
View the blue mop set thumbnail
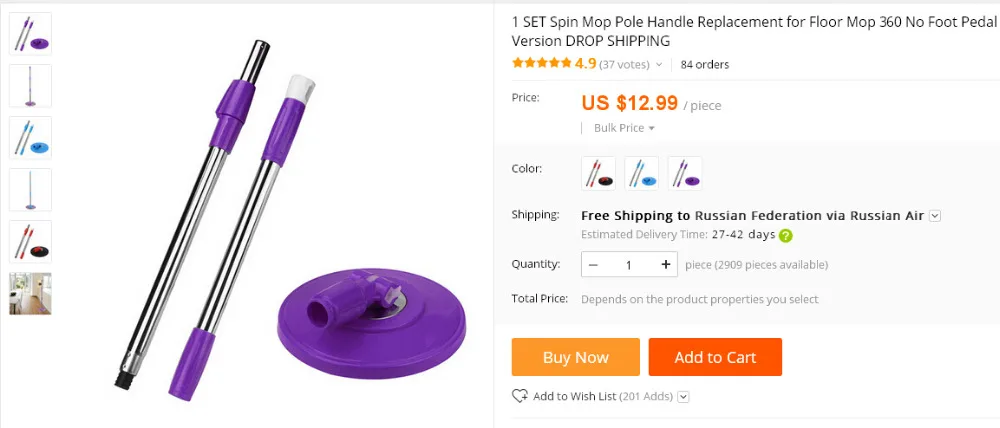coord(30,138)
